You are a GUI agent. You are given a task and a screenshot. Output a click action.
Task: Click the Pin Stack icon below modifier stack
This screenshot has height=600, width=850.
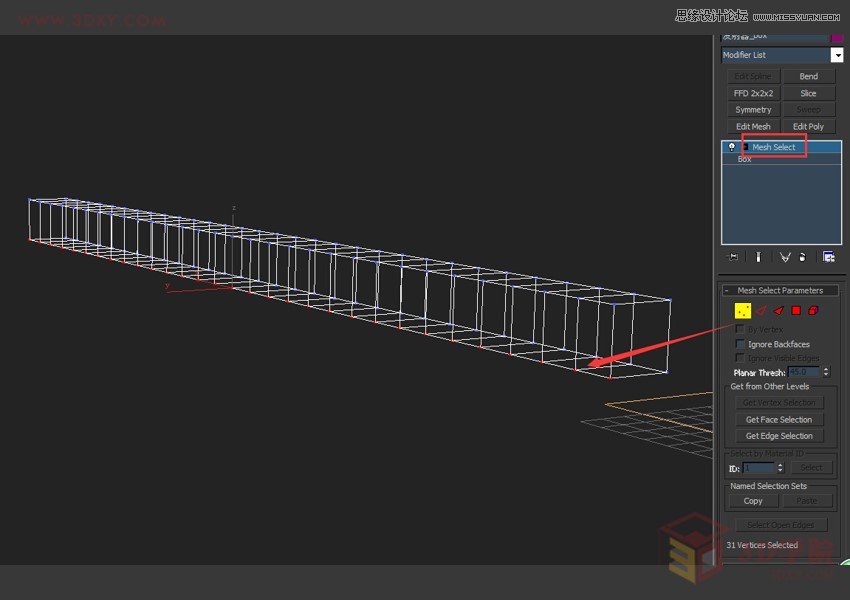click(x=733, y=258)
